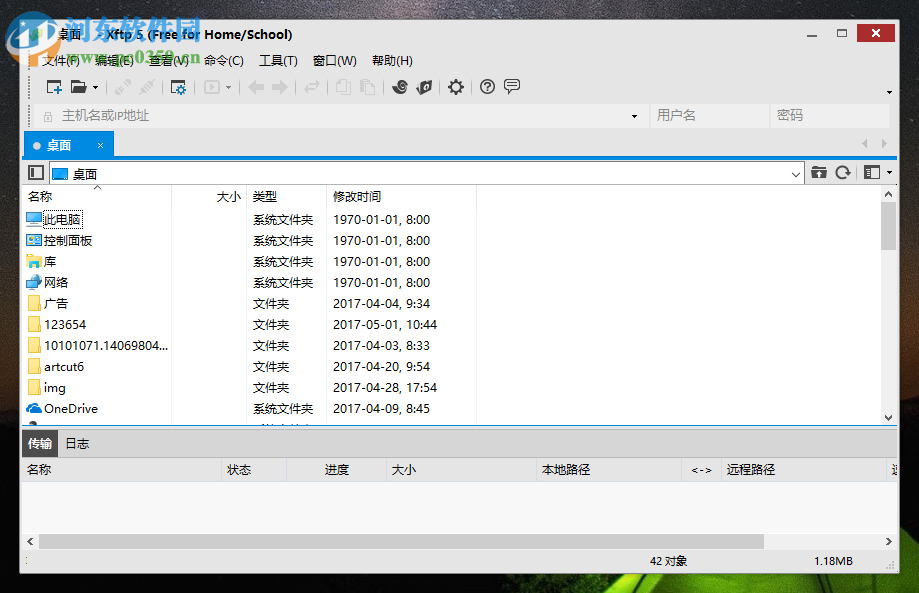Launch Xshell via its toolbar icon
This screenshot has width=919, height=593.
coord(401,87)
